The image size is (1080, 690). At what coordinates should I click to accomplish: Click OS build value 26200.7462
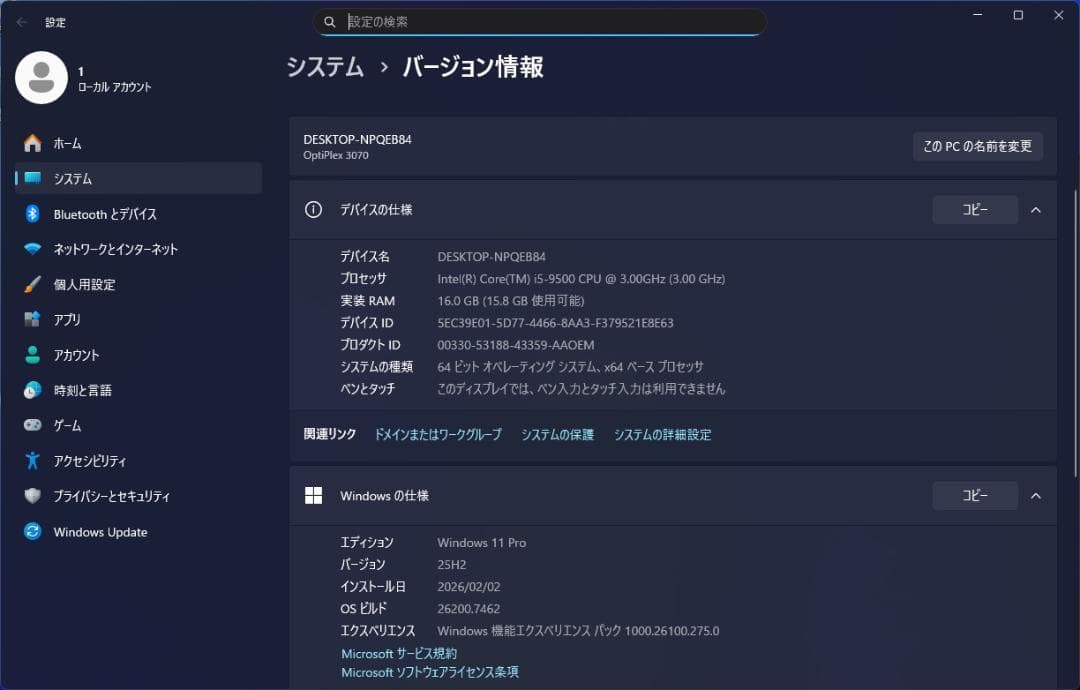click(x=468, y=609)
